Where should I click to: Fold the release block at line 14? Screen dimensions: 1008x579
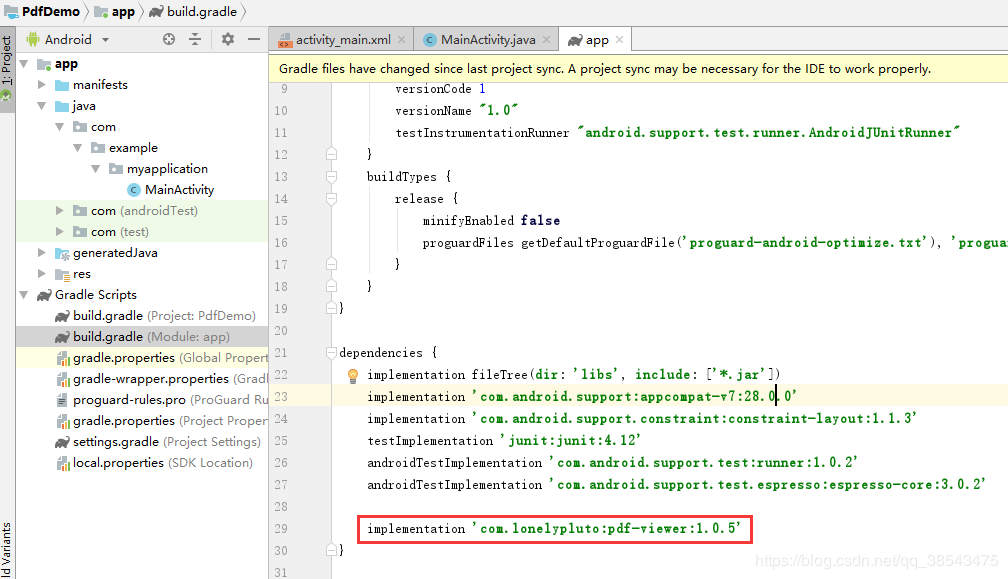tap(331, 199)
